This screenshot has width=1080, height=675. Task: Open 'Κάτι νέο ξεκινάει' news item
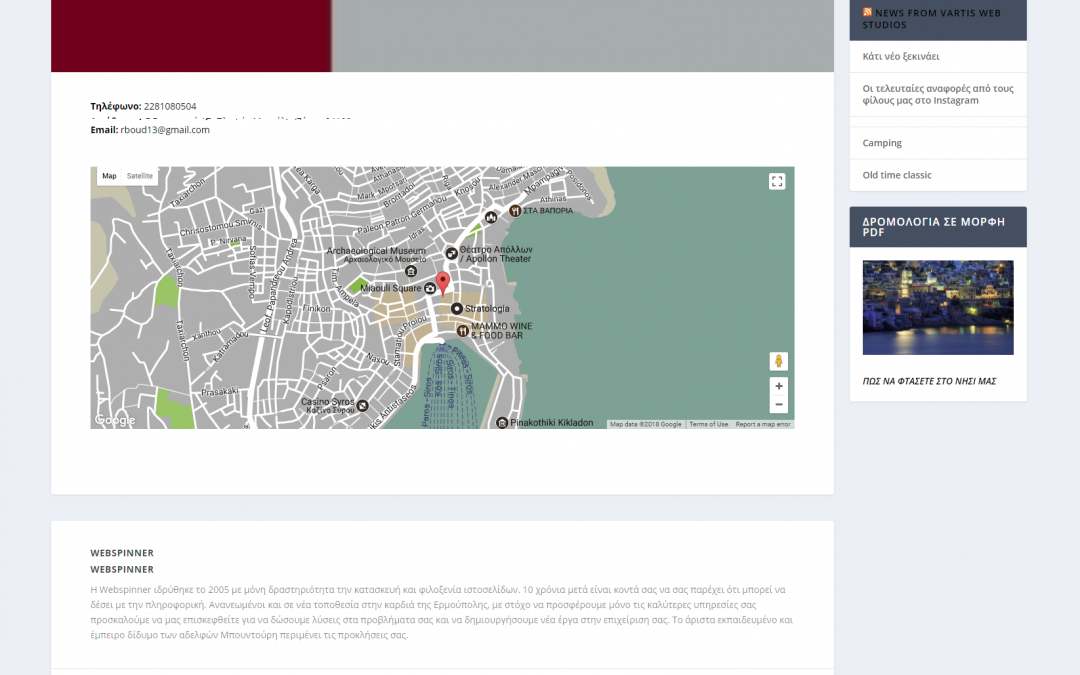coord(901,56)
